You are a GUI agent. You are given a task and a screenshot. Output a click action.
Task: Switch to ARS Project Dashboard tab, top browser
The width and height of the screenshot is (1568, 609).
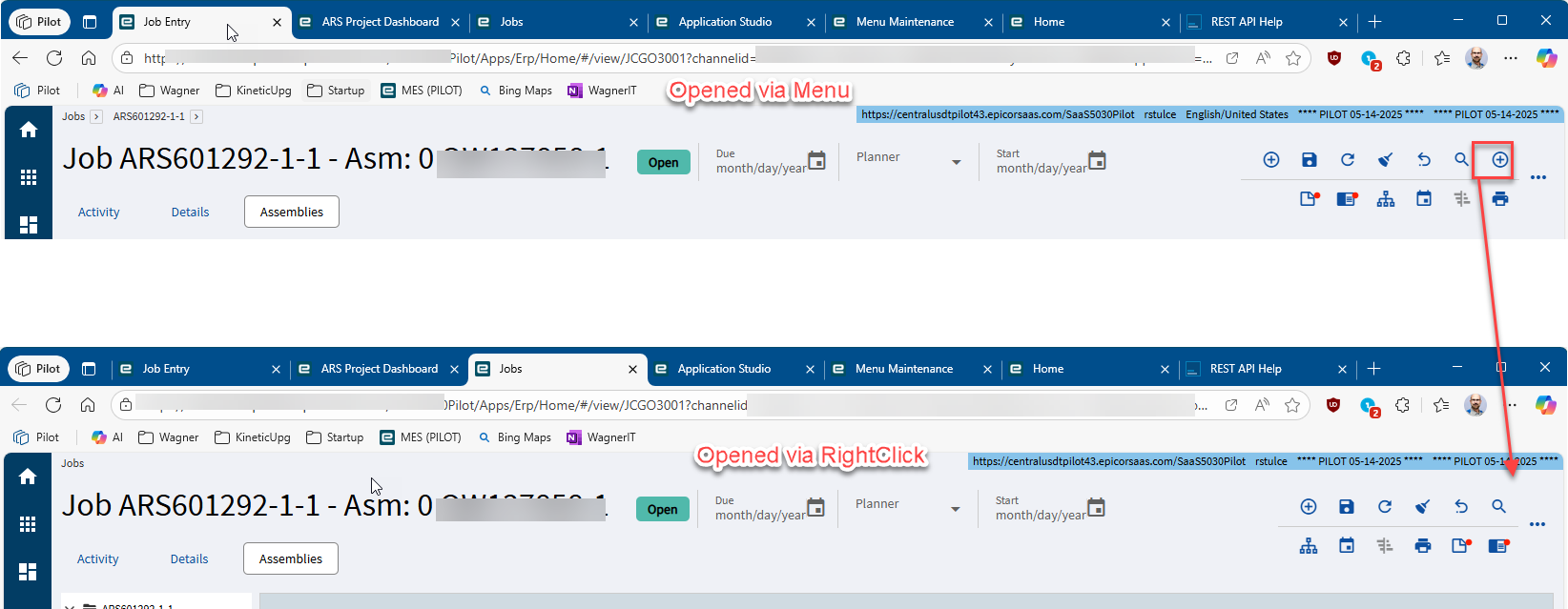tap(380, 22)
